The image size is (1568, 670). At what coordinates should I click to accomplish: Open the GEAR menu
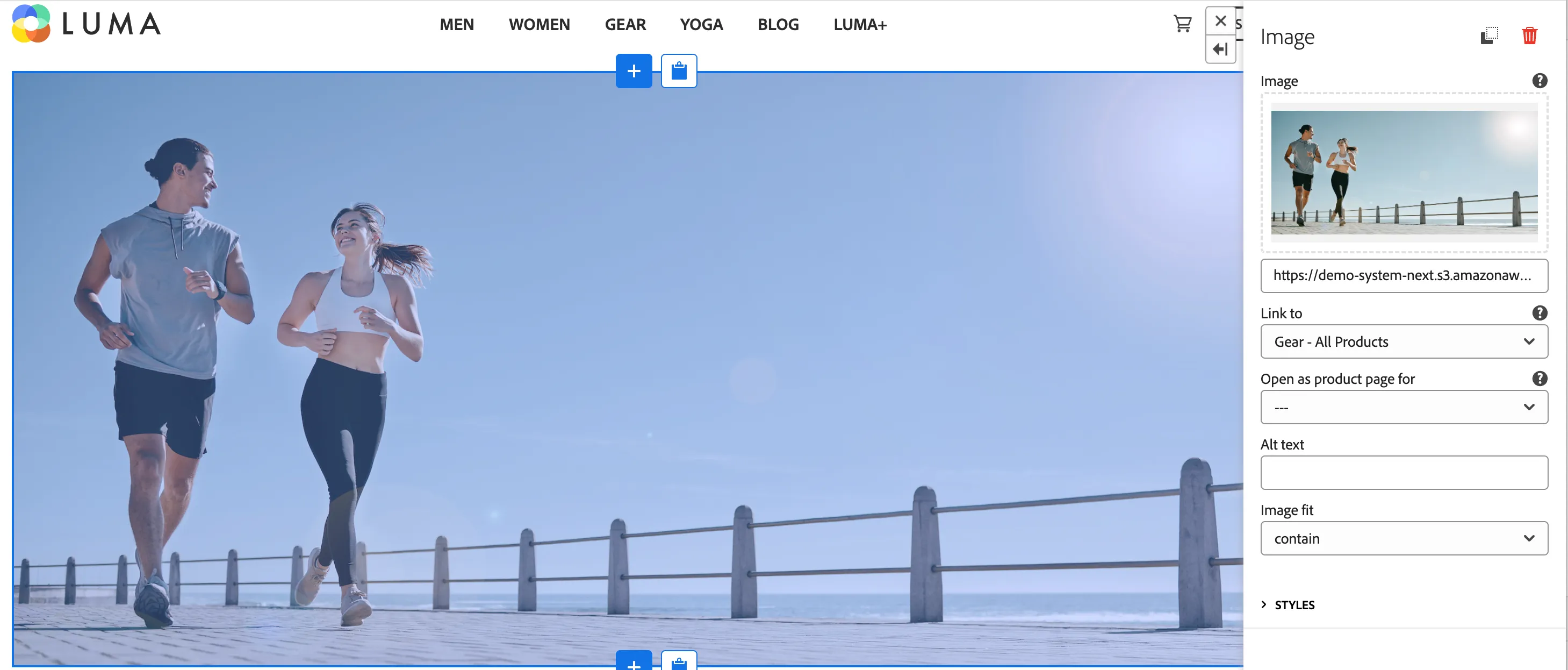click(625, 24)
